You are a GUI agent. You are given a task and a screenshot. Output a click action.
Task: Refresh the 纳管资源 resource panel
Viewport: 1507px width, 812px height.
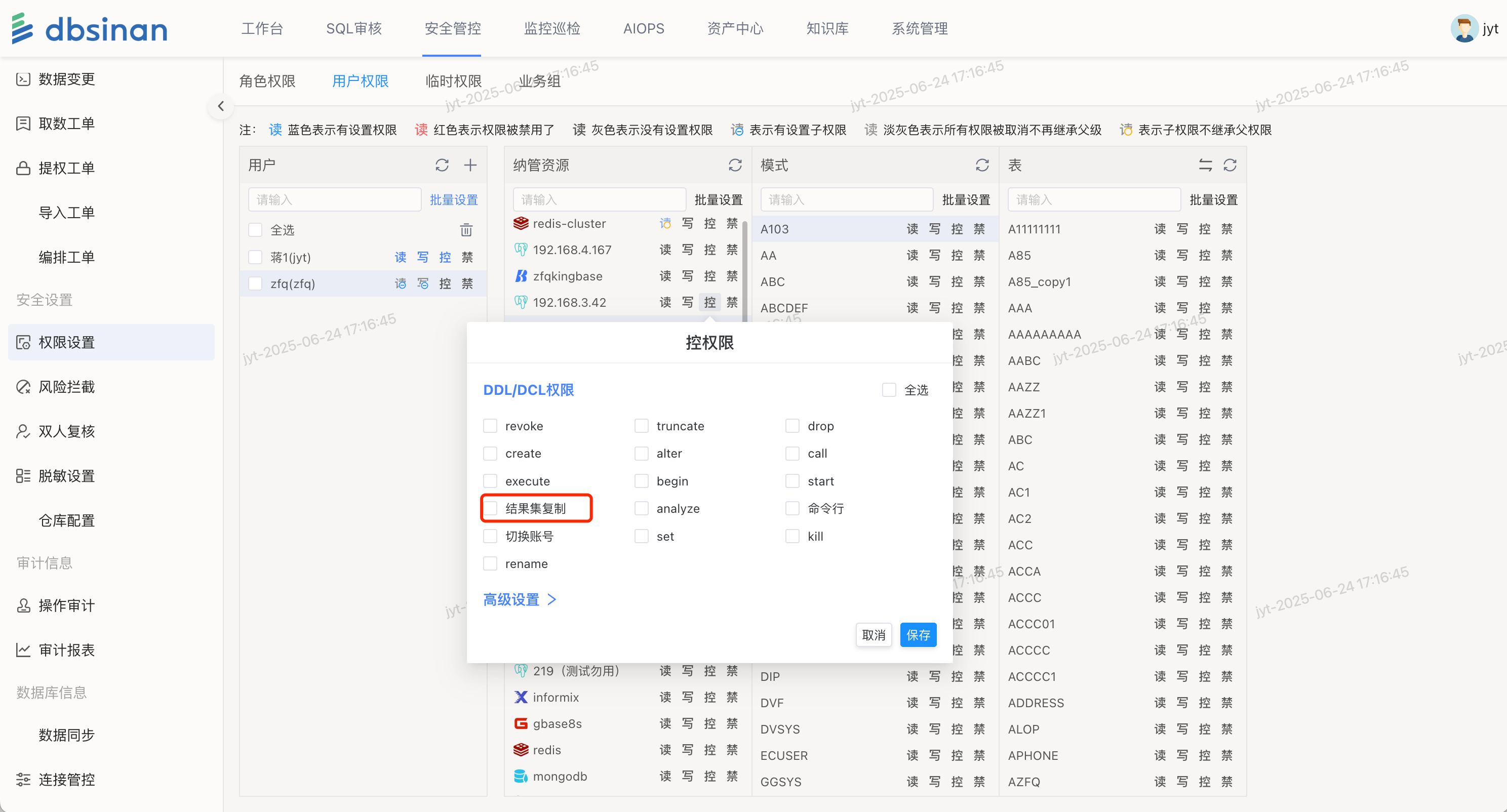735,165
